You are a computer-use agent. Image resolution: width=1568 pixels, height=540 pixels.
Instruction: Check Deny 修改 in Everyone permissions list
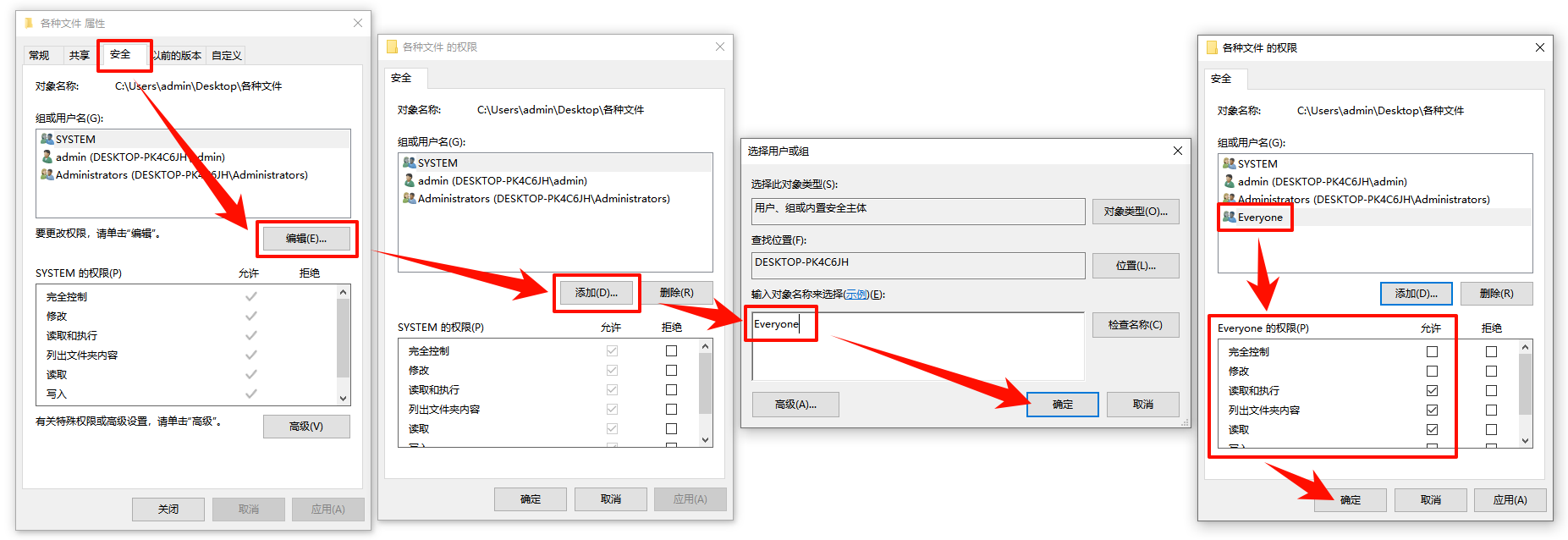point(1491,371)
